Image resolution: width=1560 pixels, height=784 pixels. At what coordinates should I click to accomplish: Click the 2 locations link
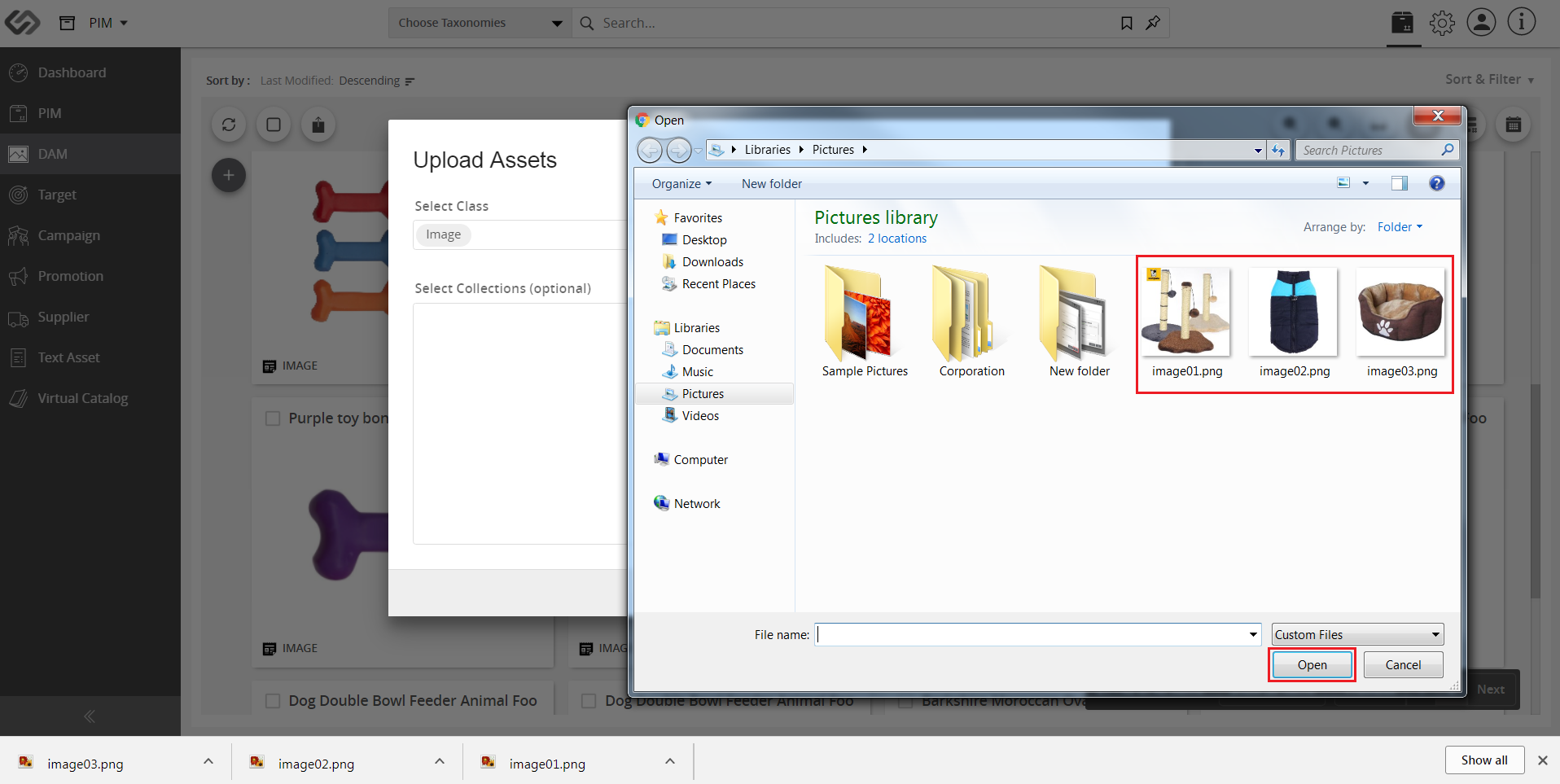click(x=897, y=239)
